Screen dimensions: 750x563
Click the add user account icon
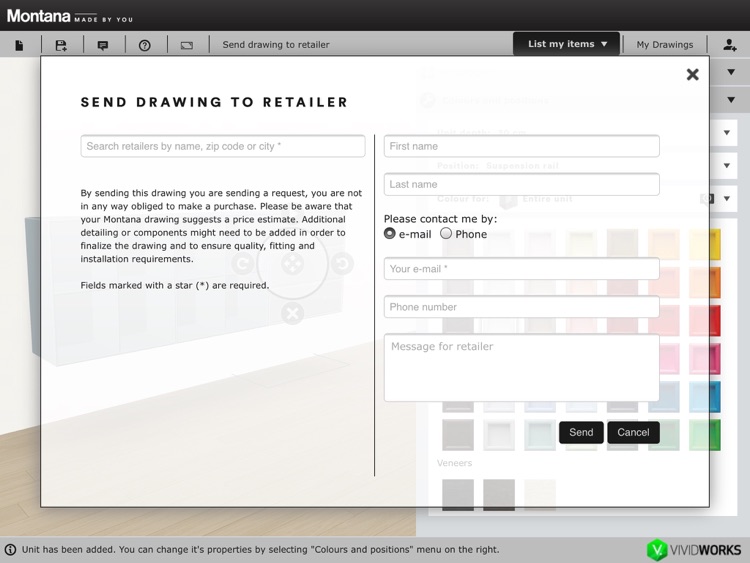(729, 45)
